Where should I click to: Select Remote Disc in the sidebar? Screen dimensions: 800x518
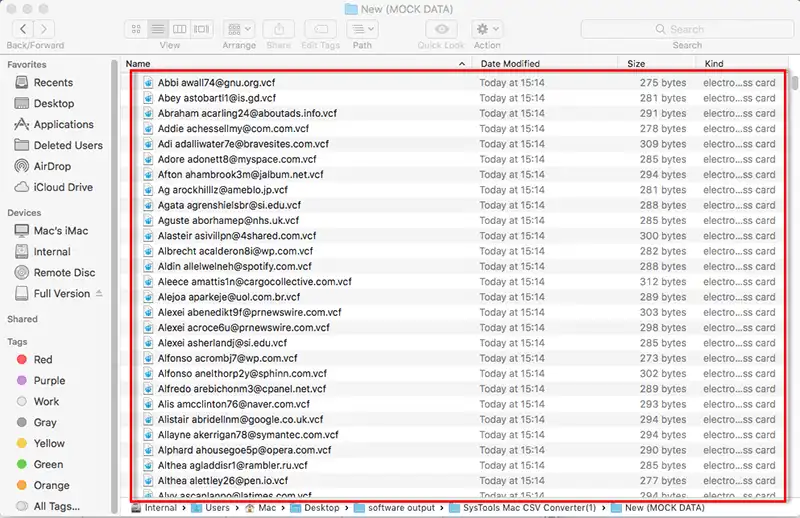pyautogui.click(x=64, y=273)
